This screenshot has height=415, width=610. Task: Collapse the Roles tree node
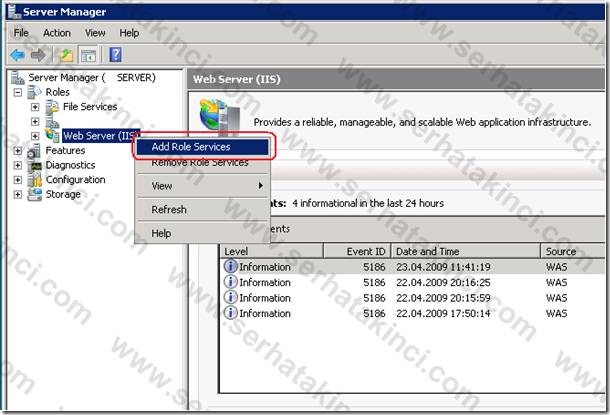pyautogui.click(x=18, y=93)
